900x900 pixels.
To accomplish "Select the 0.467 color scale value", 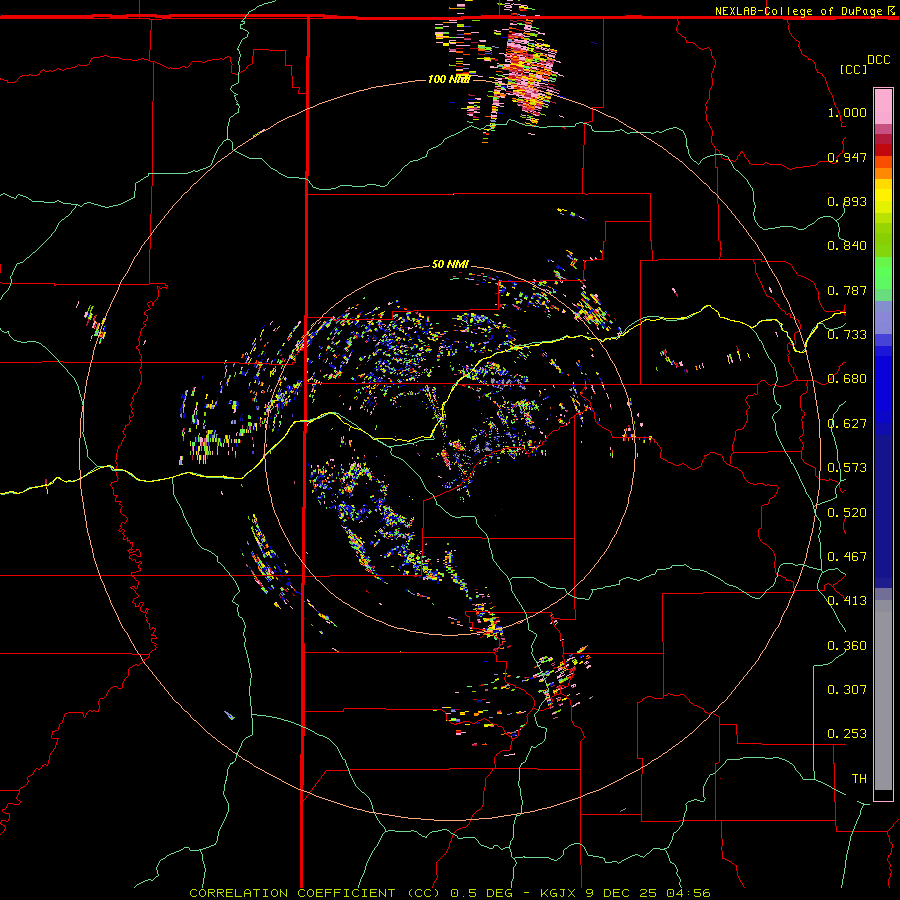I will click(847, 556).
